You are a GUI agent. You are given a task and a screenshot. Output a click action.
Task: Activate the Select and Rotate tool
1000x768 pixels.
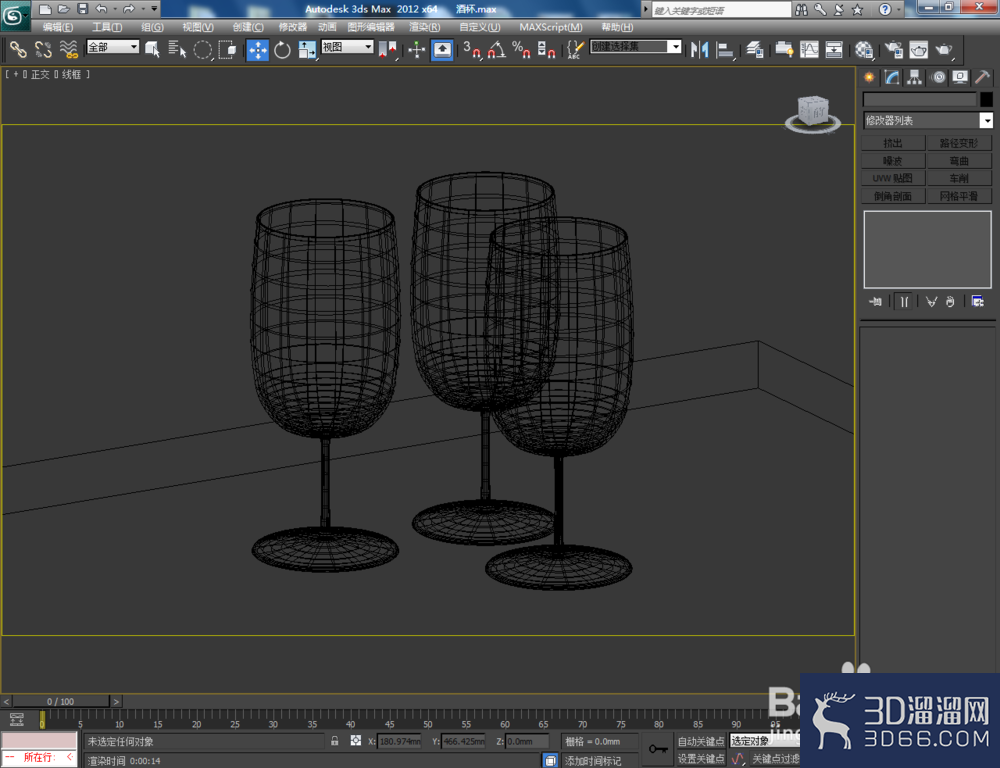282,50
